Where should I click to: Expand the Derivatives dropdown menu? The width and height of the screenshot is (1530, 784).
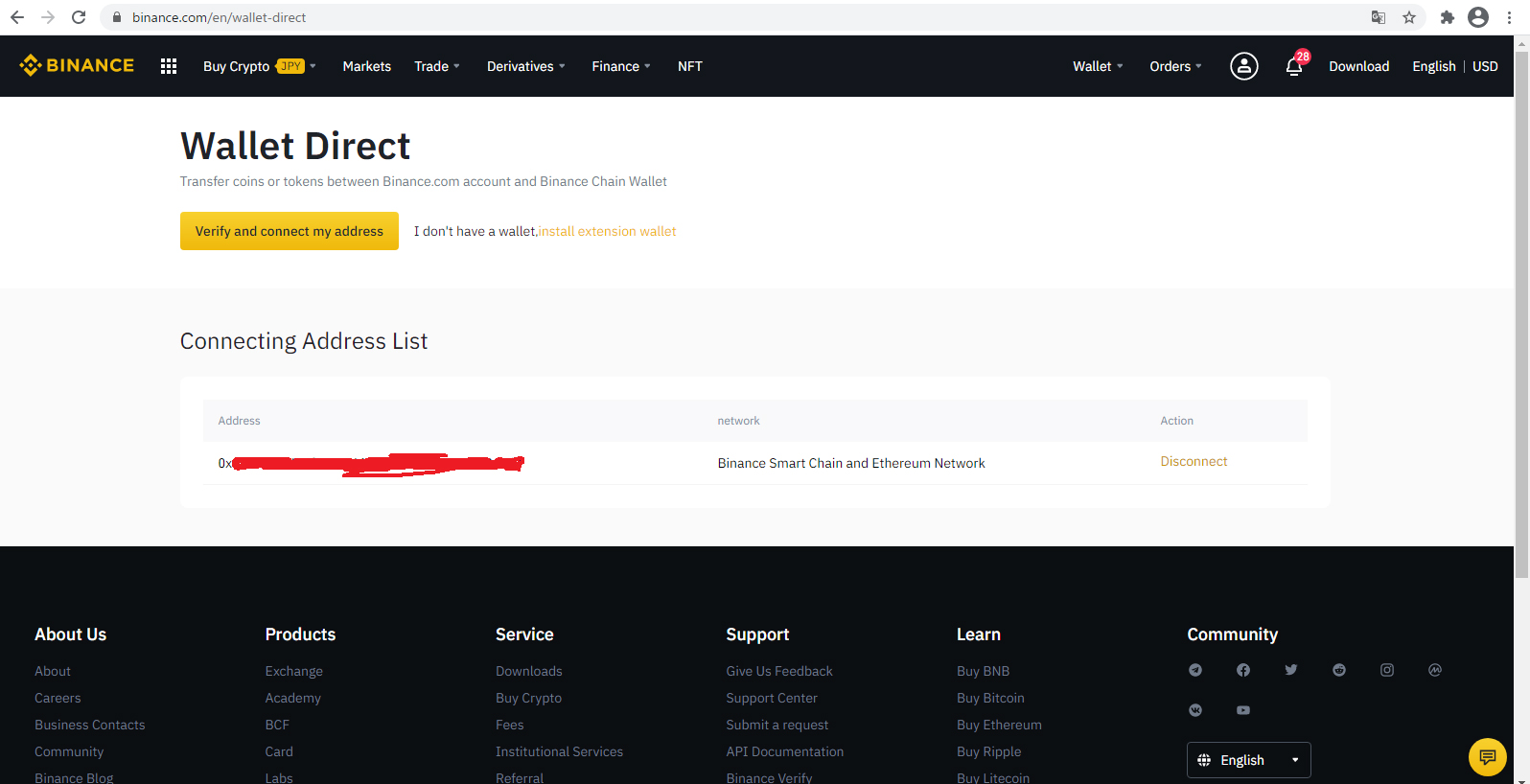coord(526,66)
